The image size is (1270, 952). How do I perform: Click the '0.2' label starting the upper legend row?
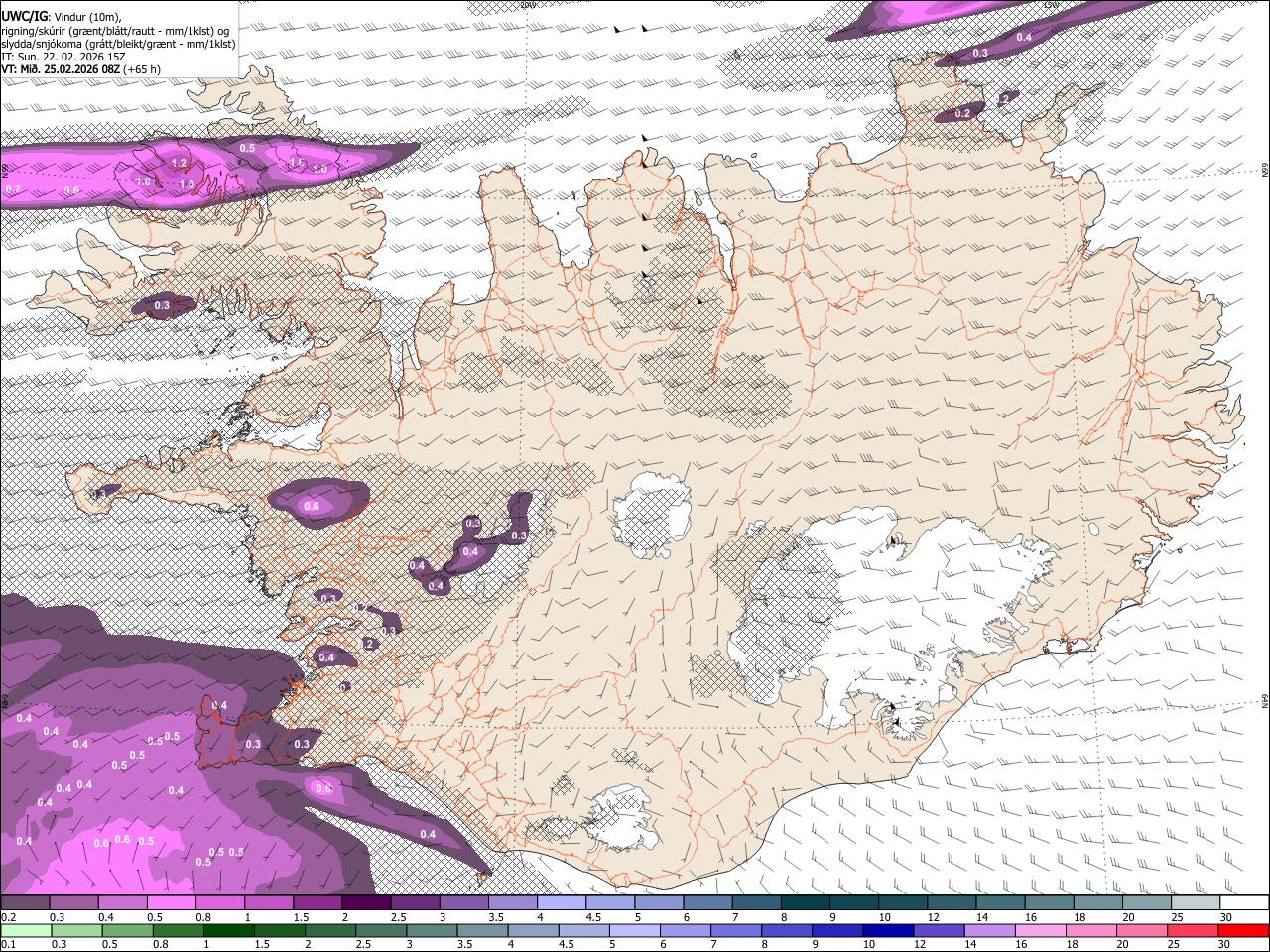8,917
